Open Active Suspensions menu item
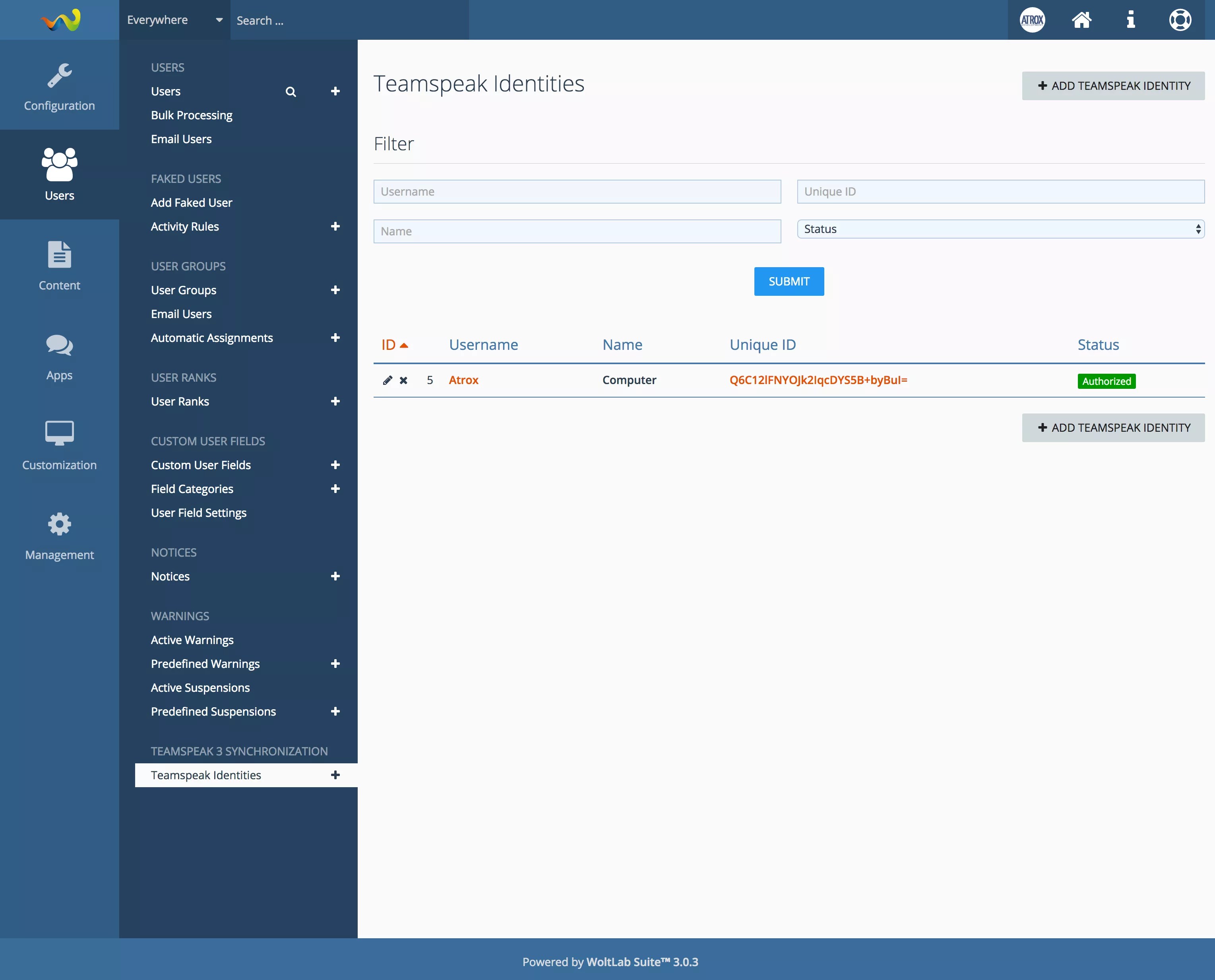This screenshot has width=1215, height=980. (x=200, y=687)
